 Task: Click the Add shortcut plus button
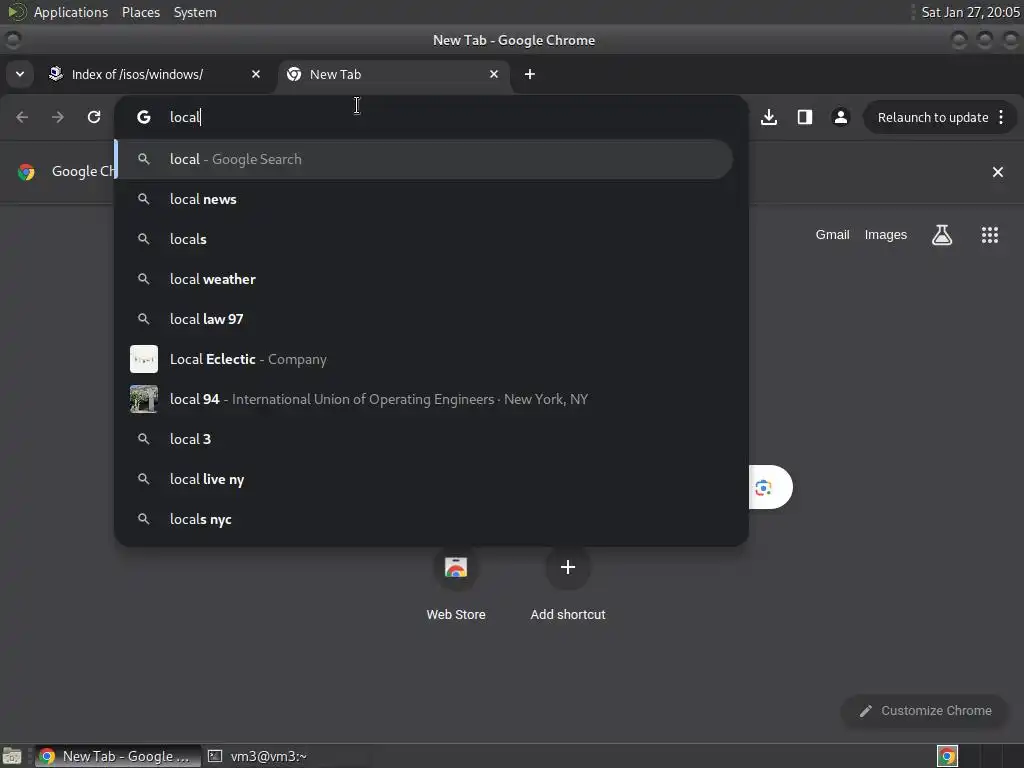(568, 567)
